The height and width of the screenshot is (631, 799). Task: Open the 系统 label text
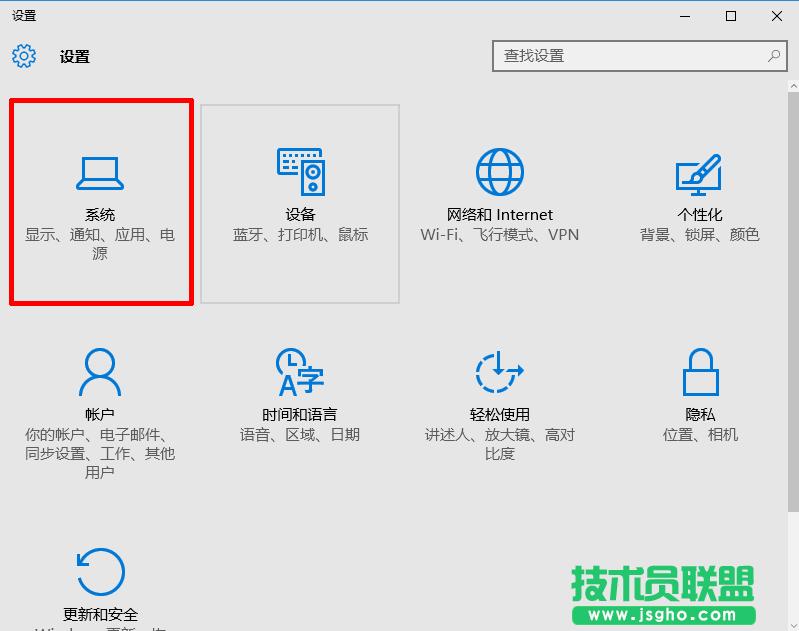click(100, 215)
